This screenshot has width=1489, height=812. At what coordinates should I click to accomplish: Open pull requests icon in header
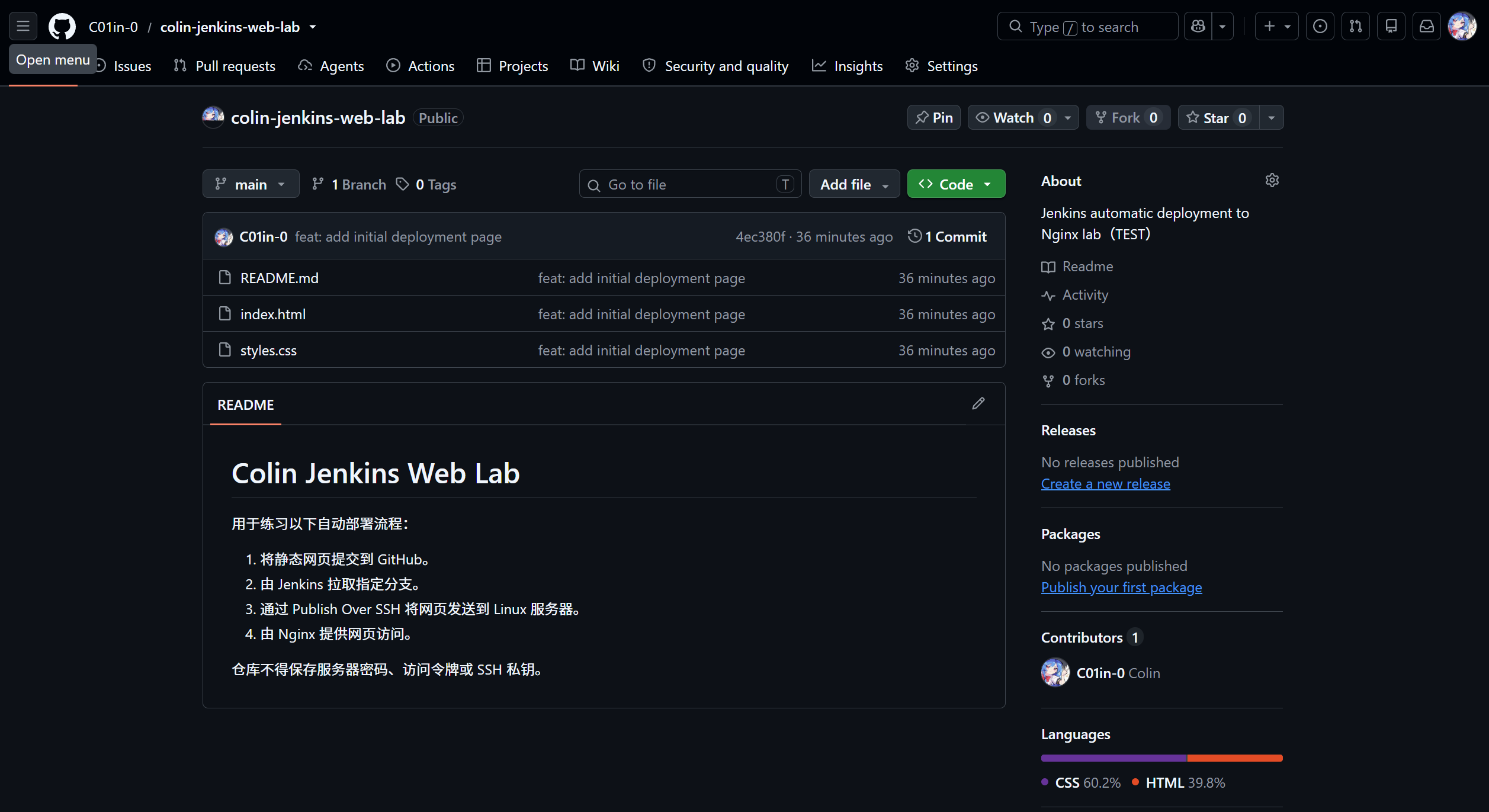1356,27
